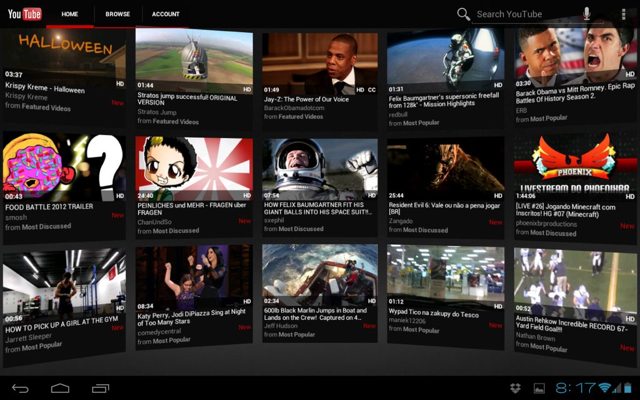The height and width of the screenshot is (400, 640).
Task: Switch to the BROWSE tab
Action: pos(118,14)
